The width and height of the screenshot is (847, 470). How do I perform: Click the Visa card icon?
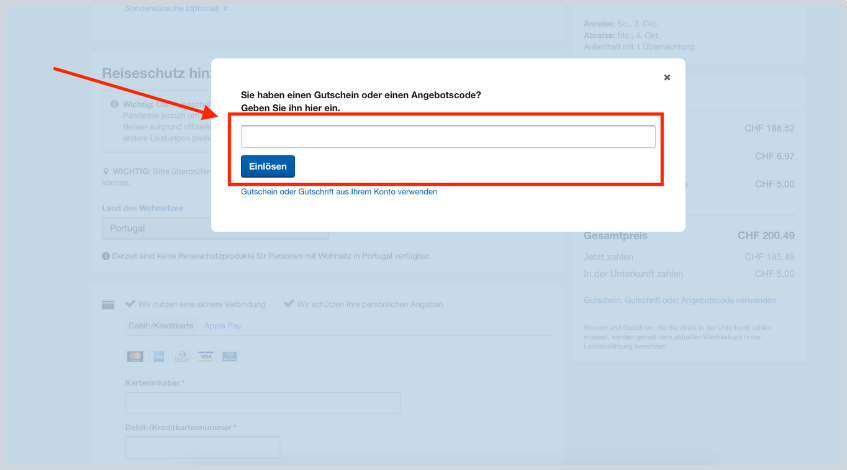pyautogui.click(x=206, y=356)
